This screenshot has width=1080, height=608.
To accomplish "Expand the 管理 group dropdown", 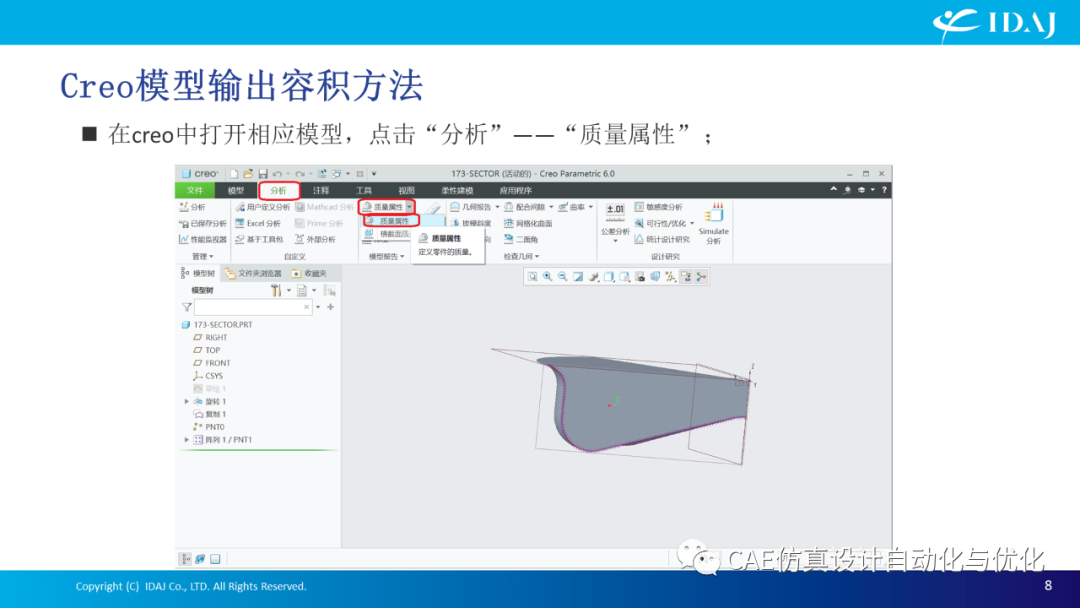I will pos(202,256).
